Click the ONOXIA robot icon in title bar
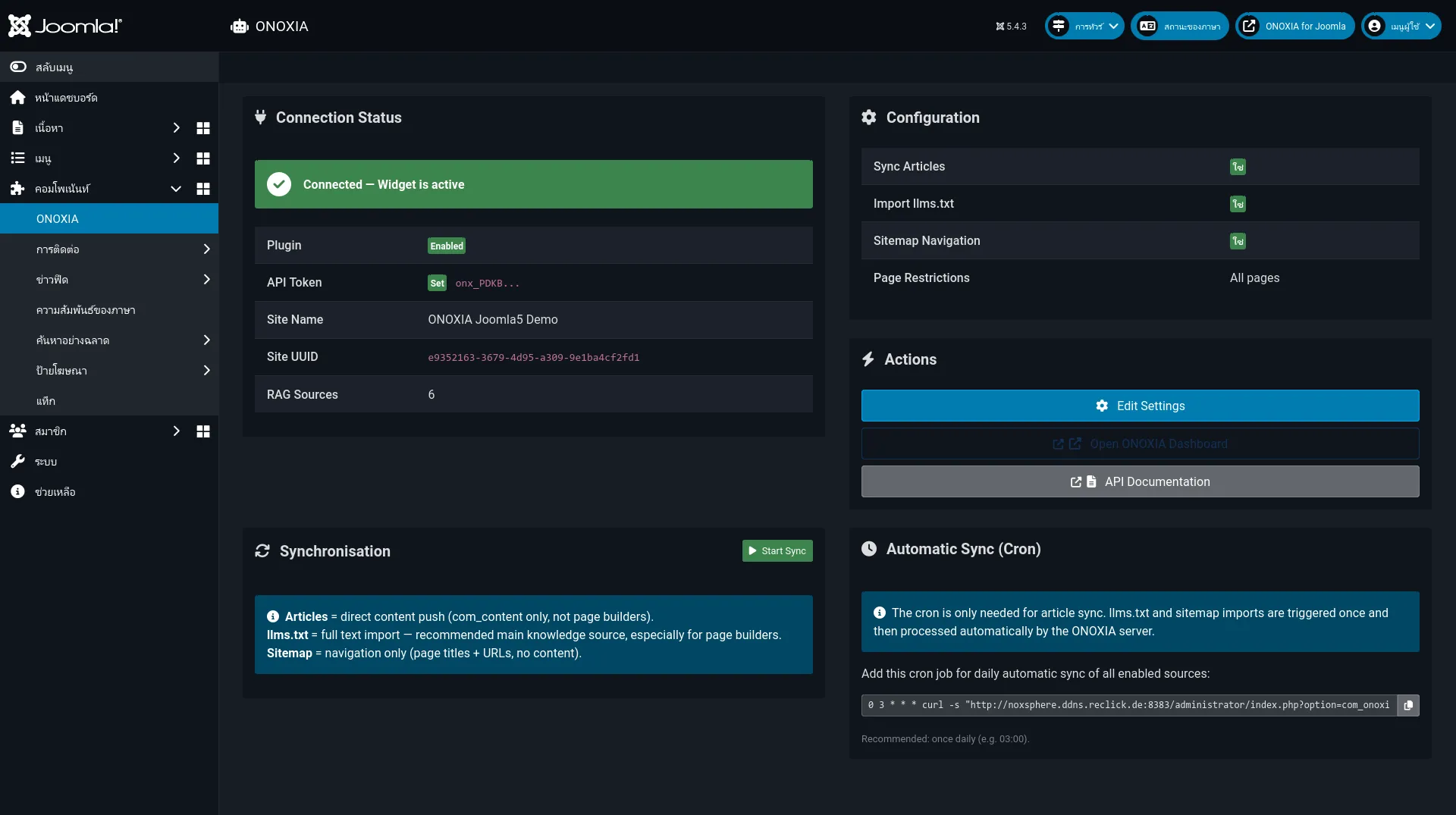 pos(240,27)
